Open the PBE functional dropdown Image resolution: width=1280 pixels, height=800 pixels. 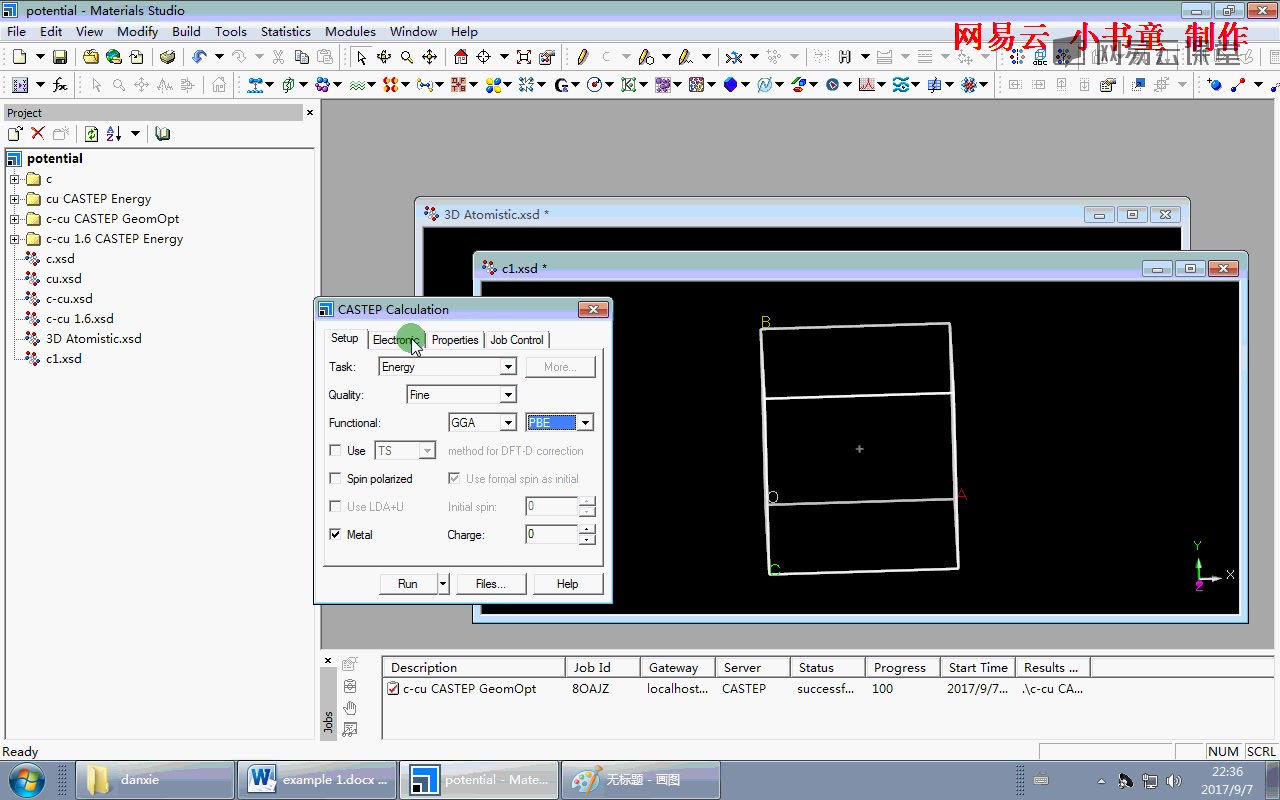click(x=586, y=423)
